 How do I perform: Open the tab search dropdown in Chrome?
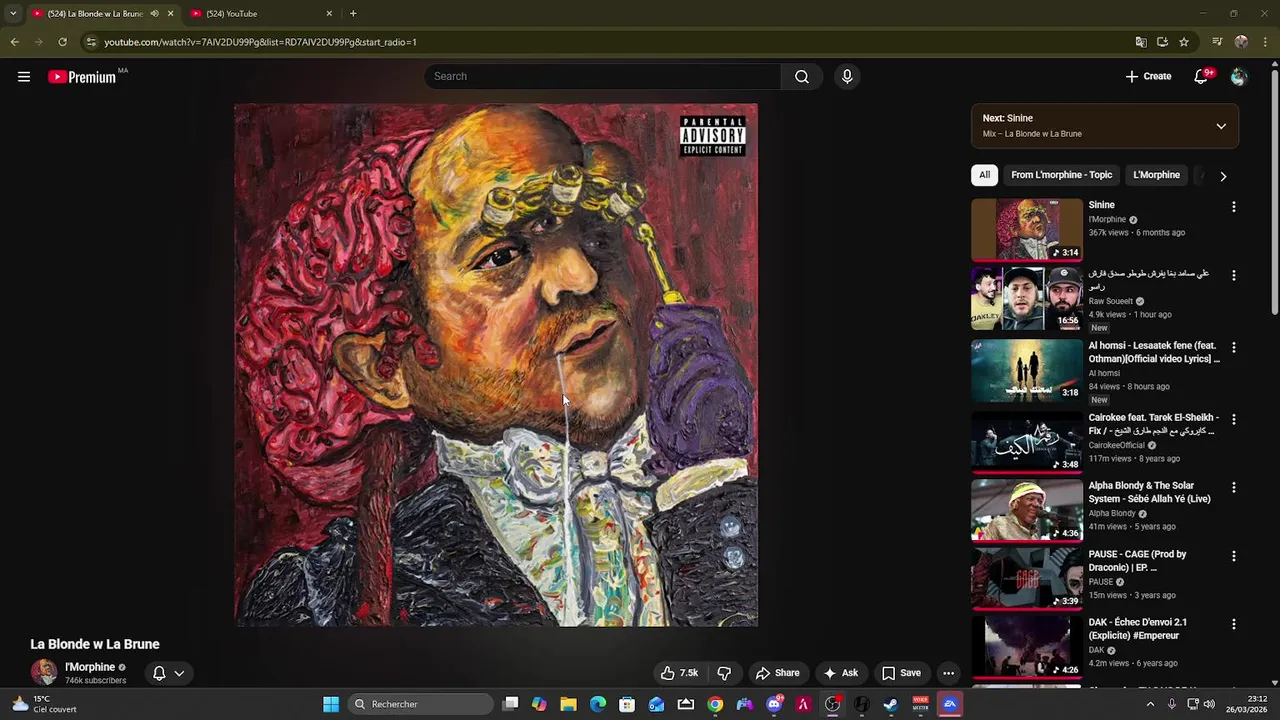(x=13, y=14)
